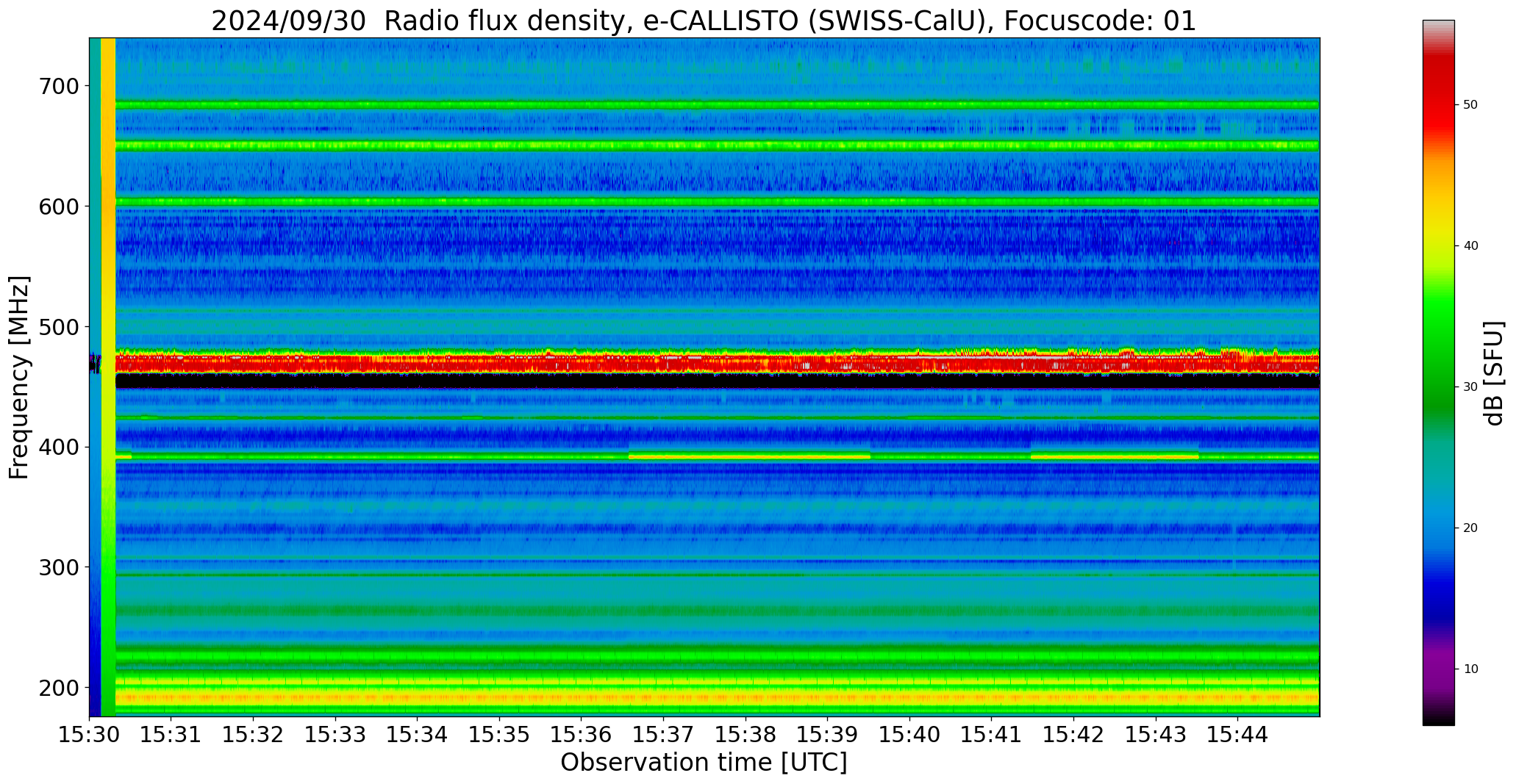Click the 15:44 time tick label

click(1237, 734)
